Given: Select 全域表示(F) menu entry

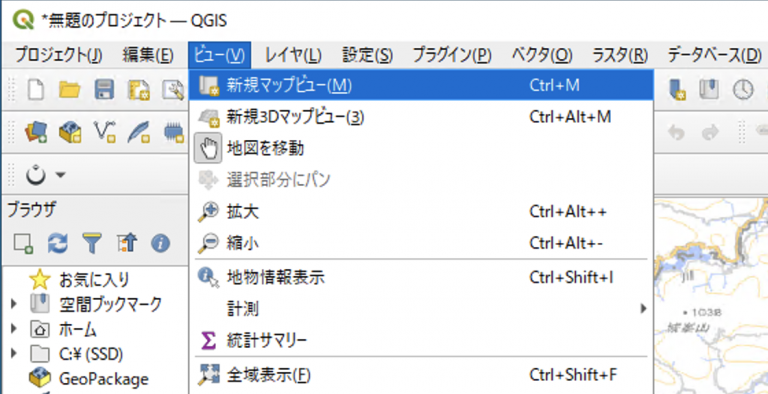Looking at the screenshot, I should [x=421, y=375].
